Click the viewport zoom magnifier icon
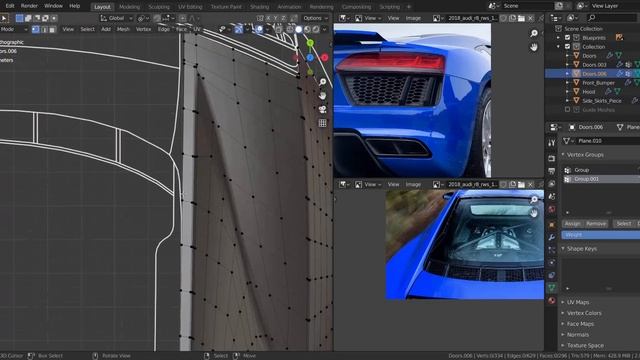The width and height of the screenshot is (640, 360). (322, 82)
